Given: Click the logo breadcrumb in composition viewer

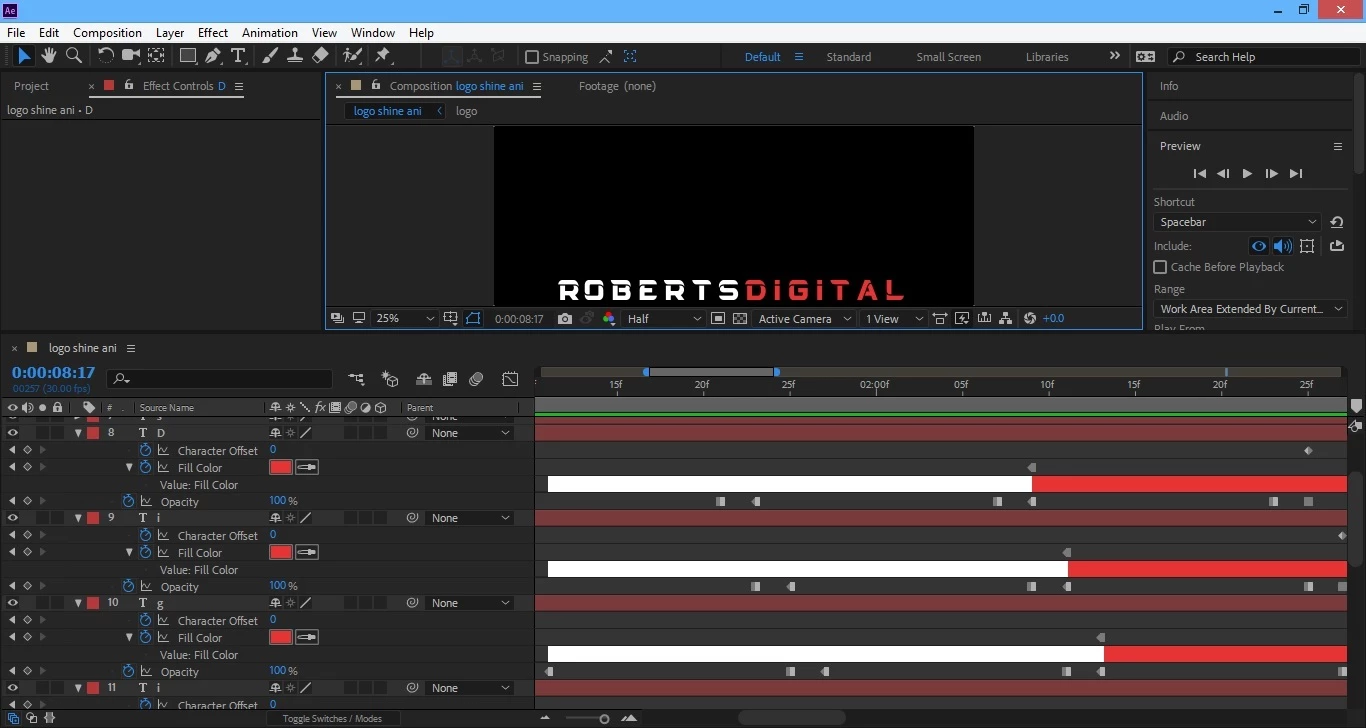Looking at the screenshot, I should pos(466,111).
